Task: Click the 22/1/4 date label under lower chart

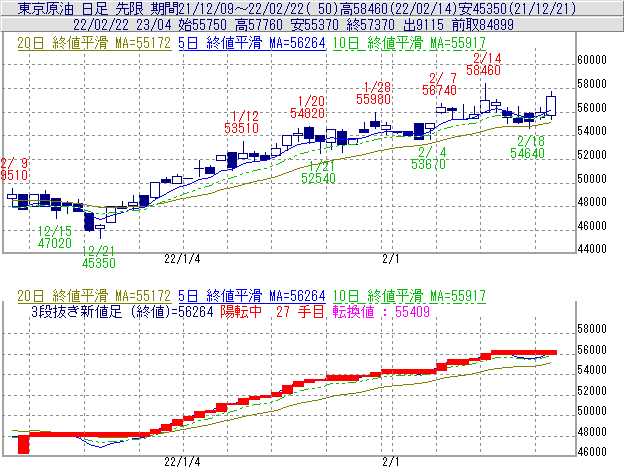Action: 182,462
